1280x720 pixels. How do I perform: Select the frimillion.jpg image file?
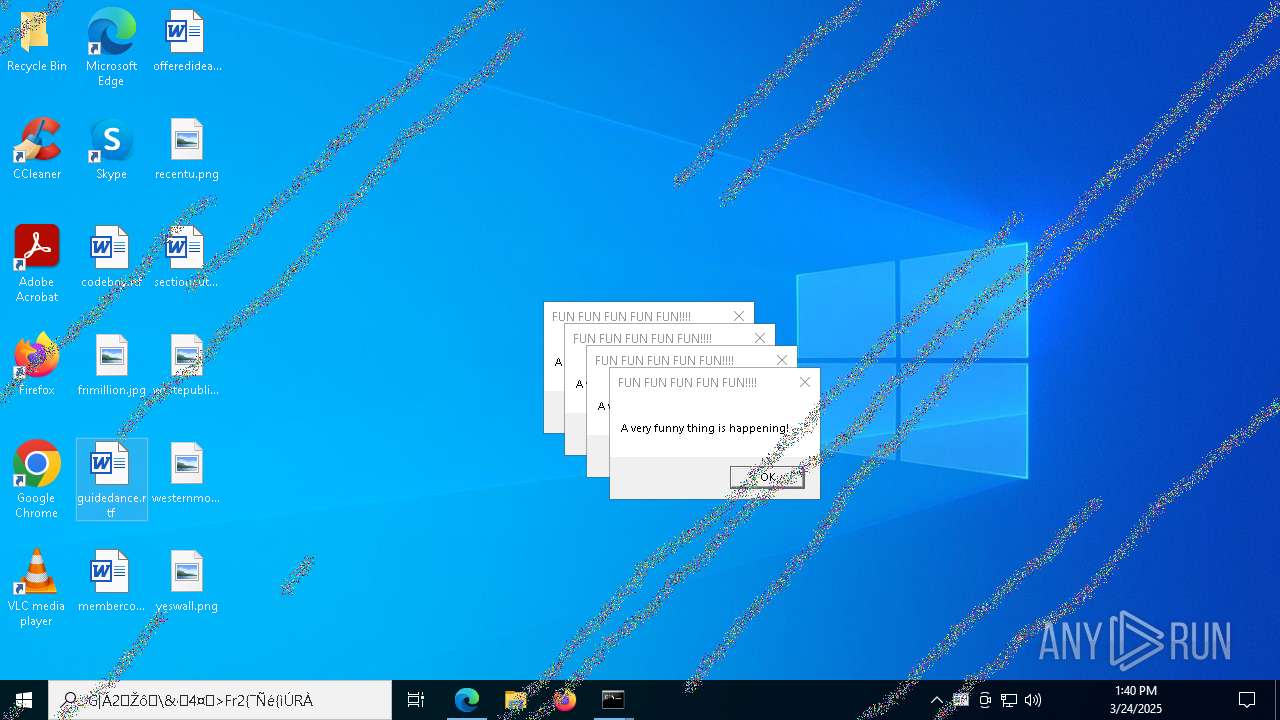tap(111, 366)
